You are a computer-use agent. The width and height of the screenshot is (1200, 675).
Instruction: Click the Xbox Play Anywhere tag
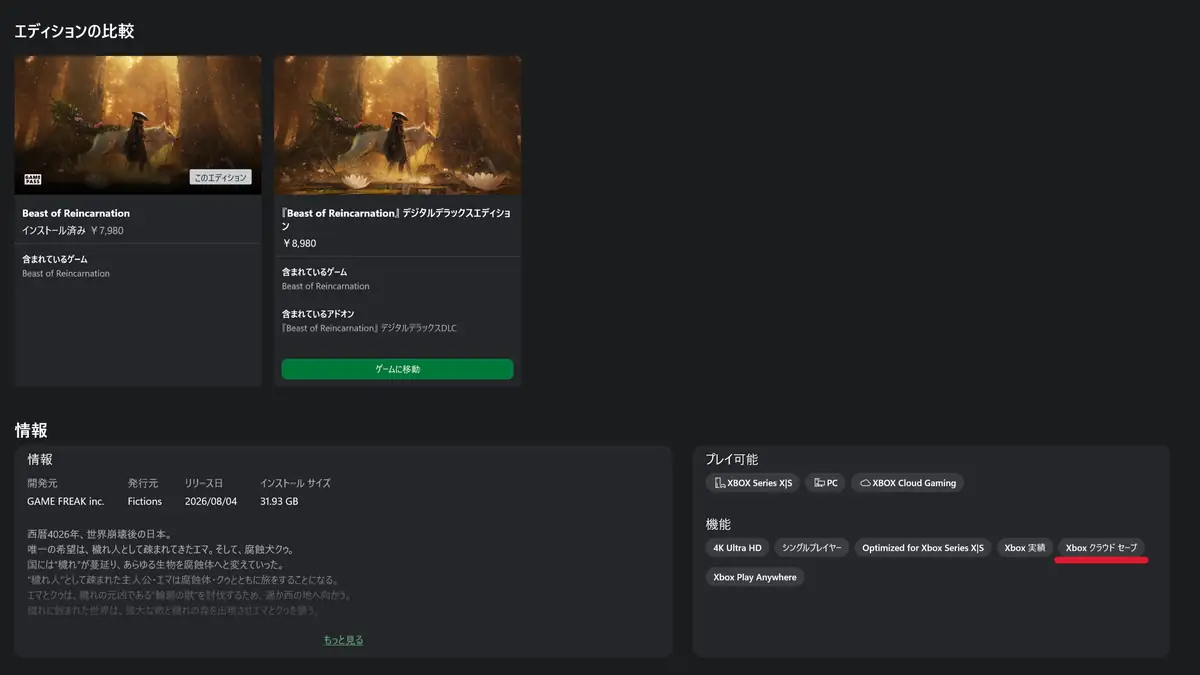coord(755,577)
